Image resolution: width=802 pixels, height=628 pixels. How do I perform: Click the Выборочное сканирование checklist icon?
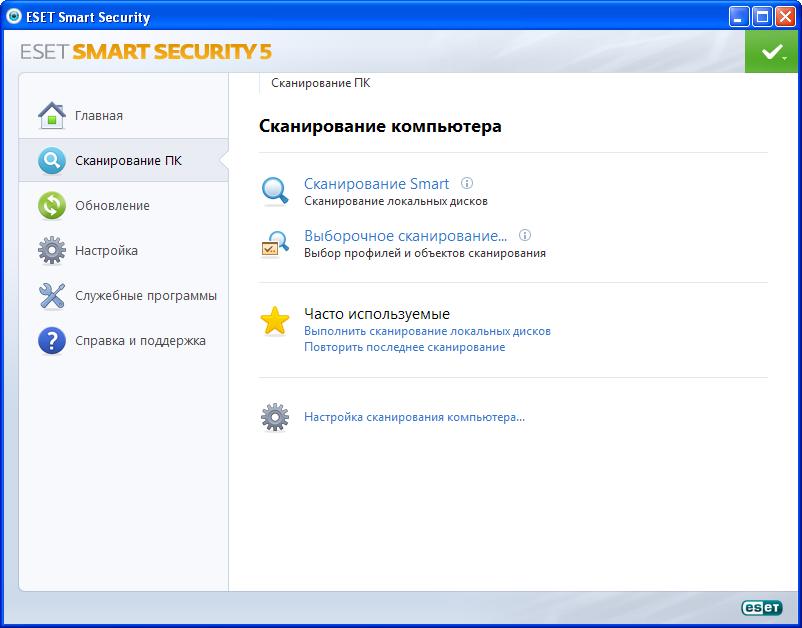(x=275, y=244)
